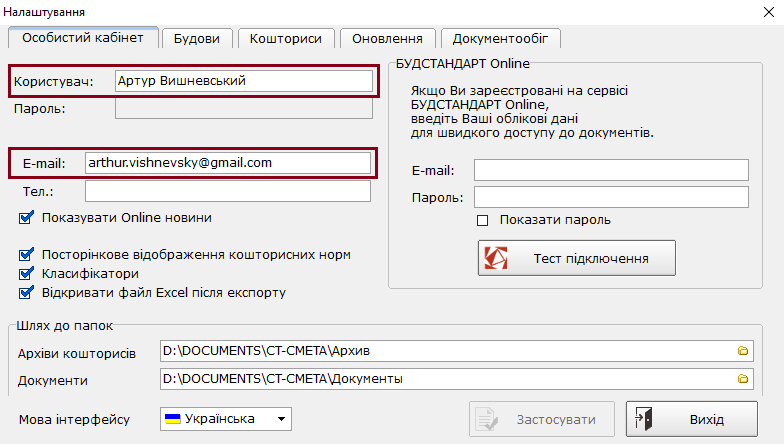Open the Кошториси tab

(286, 38)
